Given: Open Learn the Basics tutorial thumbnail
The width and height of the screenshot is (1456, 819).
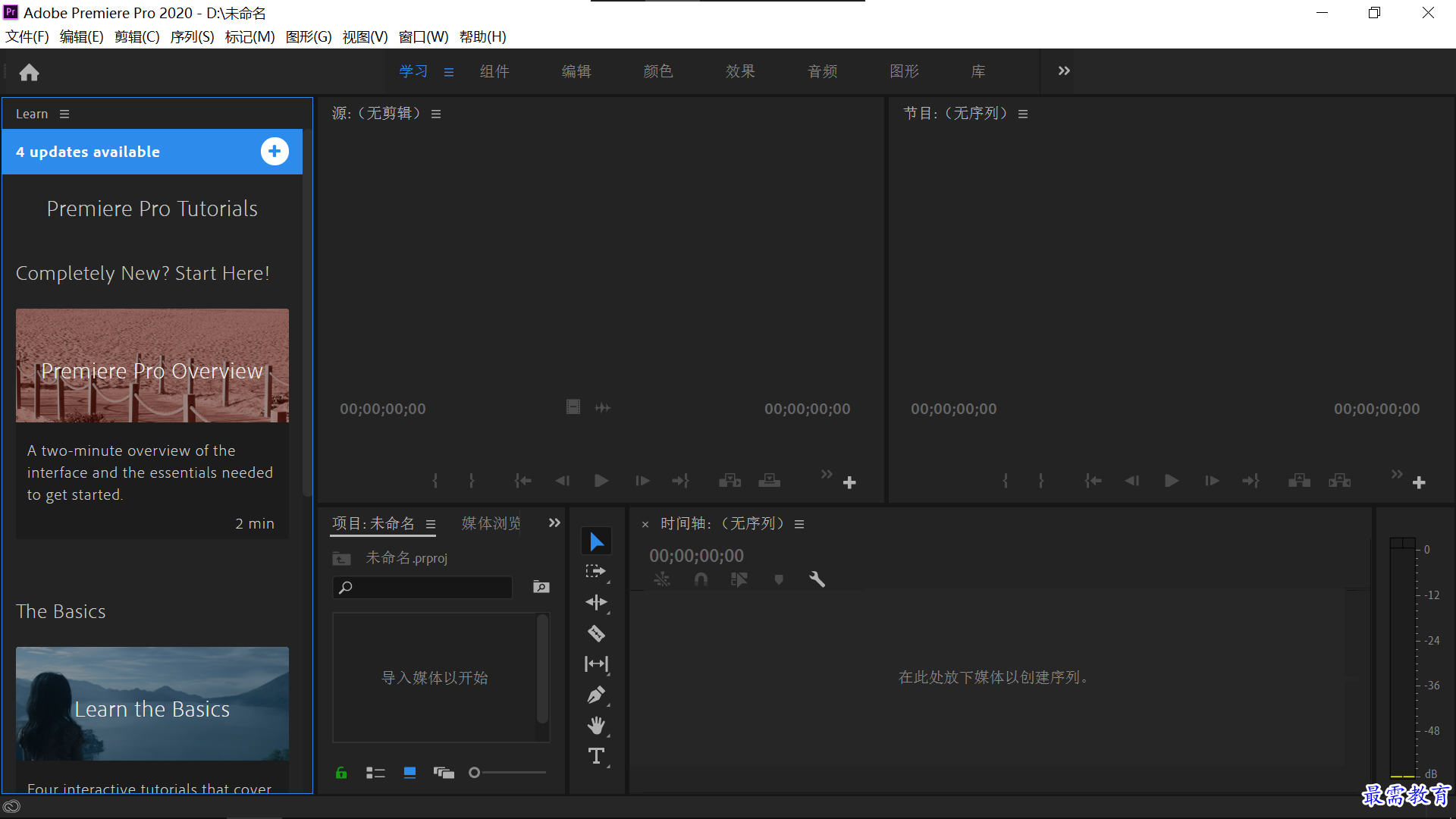Looking at the screenshot, I should [152, 704].
